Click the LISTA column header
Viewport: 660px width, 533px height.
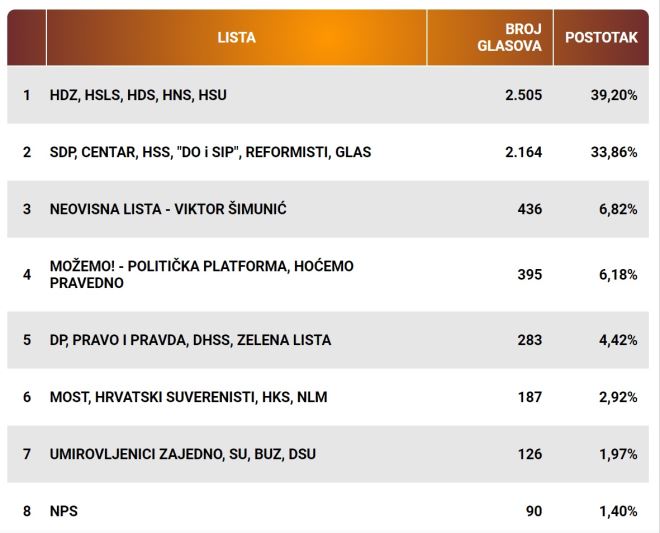coord(236,38)
